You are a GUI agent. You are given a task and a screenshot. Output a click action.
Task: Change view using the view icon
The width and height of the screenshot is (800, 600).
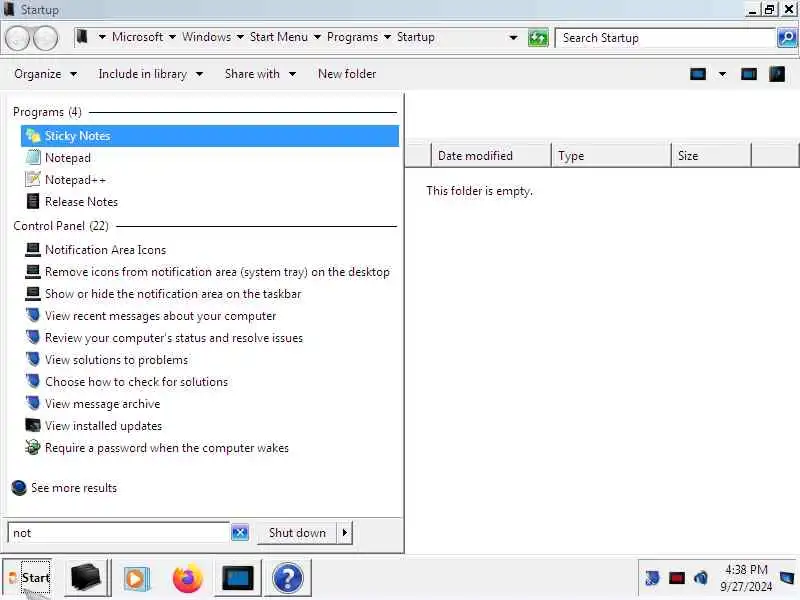(x=697, y=74)
